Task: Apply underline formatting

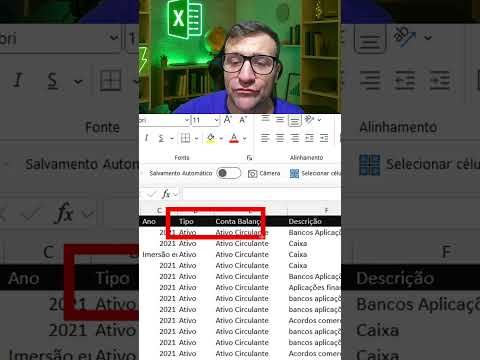Action: click(x=161, y=138)
